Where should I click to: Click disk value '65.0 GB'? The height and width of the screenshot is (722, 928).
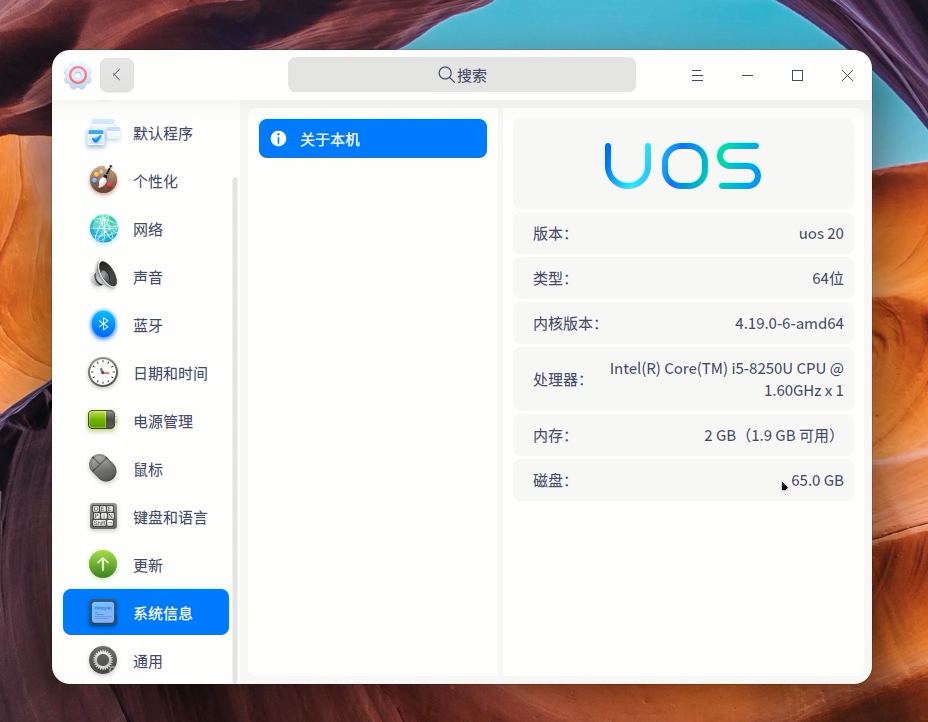click(817, 481)
